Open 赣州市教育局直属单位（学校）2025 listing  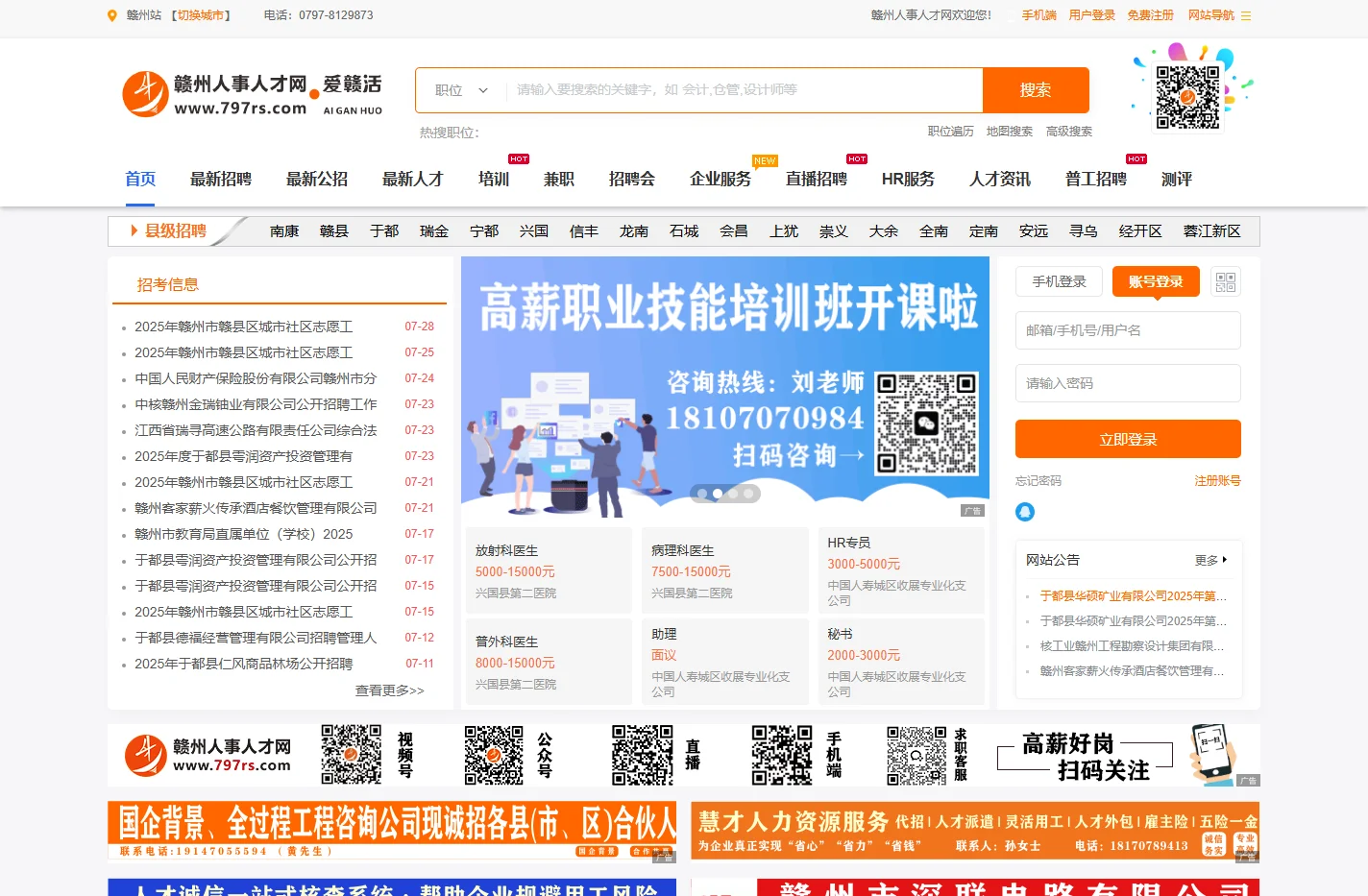click(x=244, y=534)
